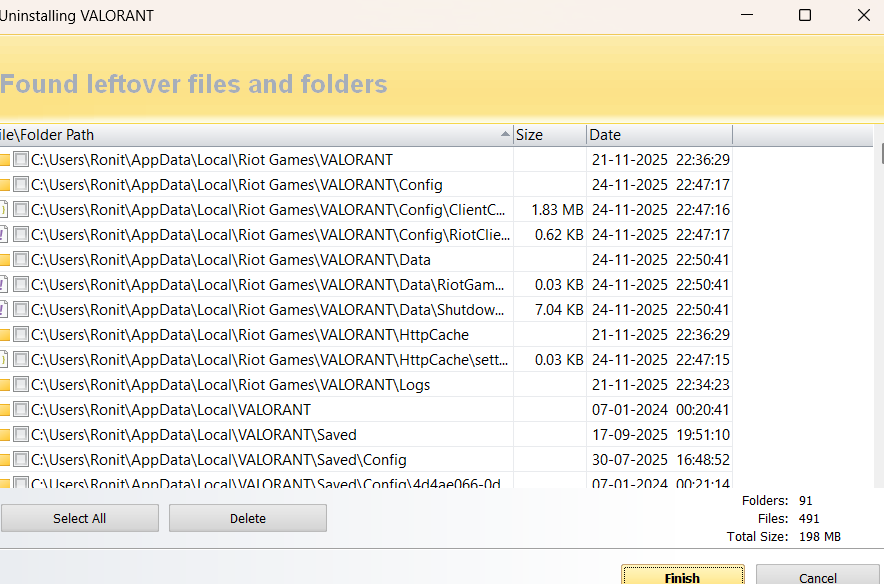Click date cell 30-07-2025 16:48:52
Screen dimensions: 884x584
coord(661,460)
